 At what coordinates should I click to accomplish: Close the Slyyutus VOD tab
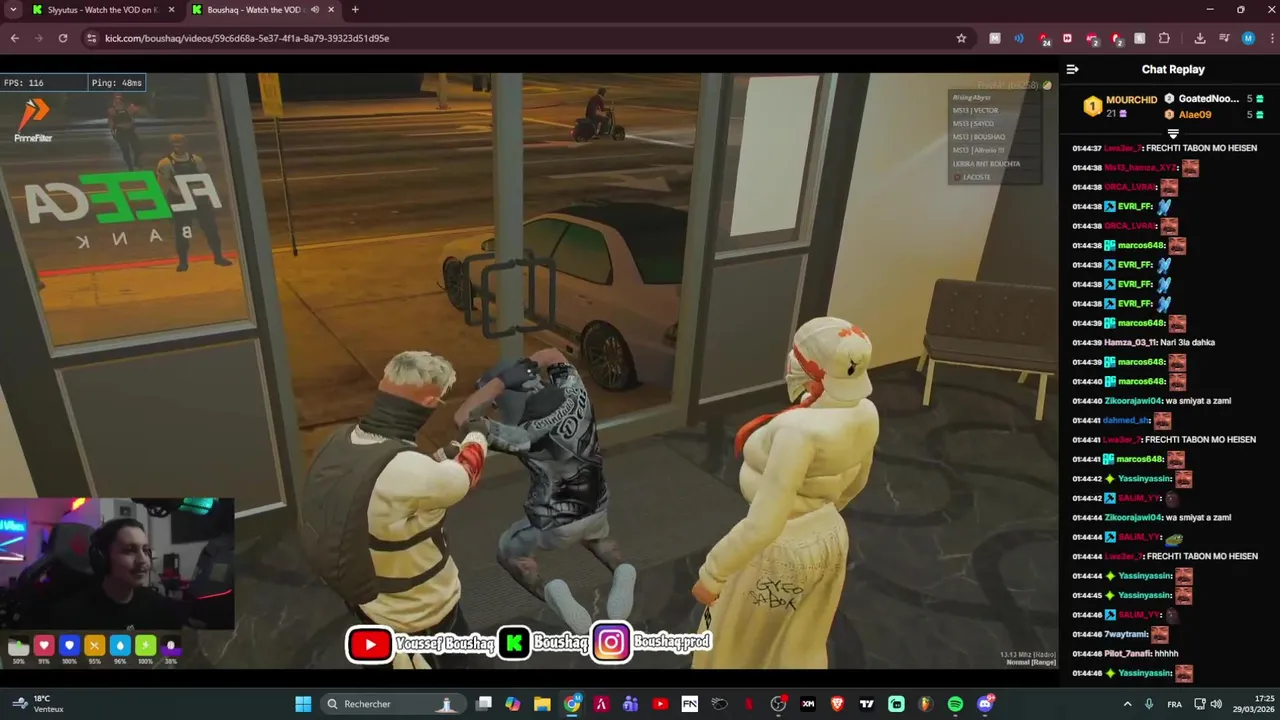click(171, 10)
